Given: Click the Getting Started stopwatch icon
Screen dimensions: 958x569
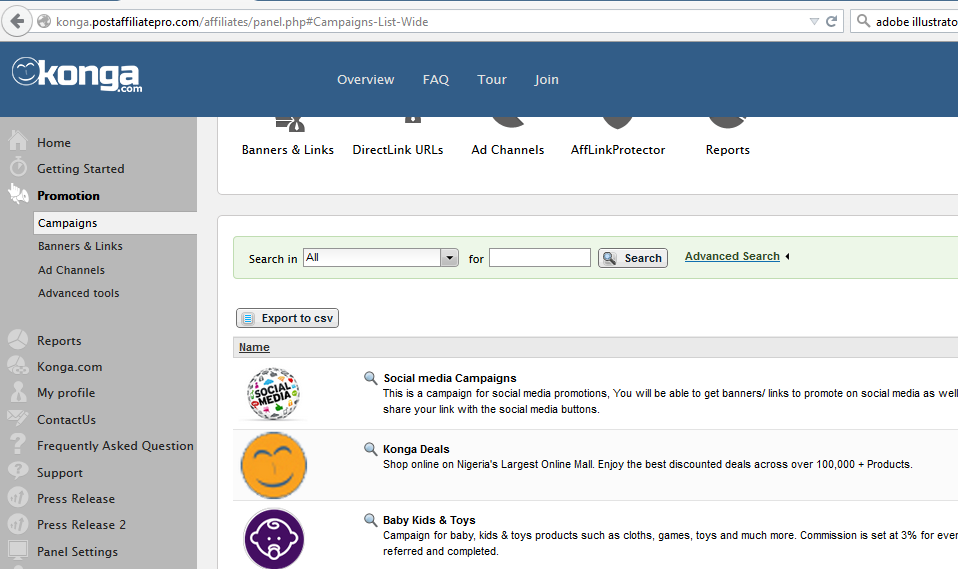Looking at the screenshot, I should tap(18, 166).
